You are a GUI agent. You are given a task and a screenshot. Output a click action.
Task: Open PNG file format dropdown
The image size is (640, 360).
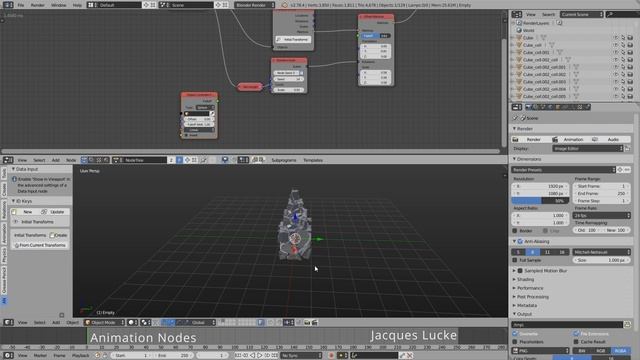pos(540,351)
